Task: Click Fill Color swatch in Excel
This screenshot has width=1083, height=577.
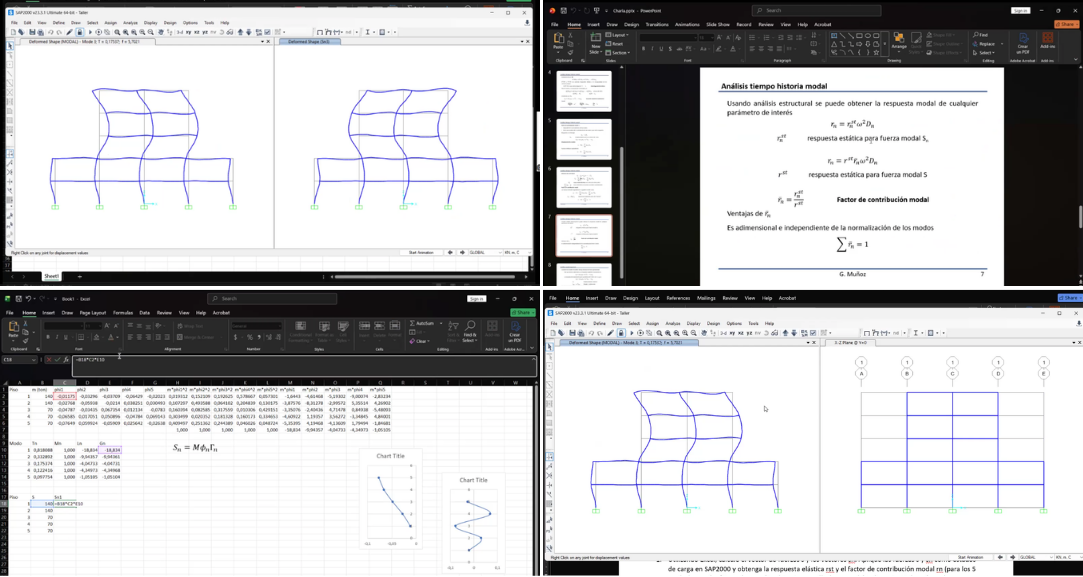Action: pos(97,337)
